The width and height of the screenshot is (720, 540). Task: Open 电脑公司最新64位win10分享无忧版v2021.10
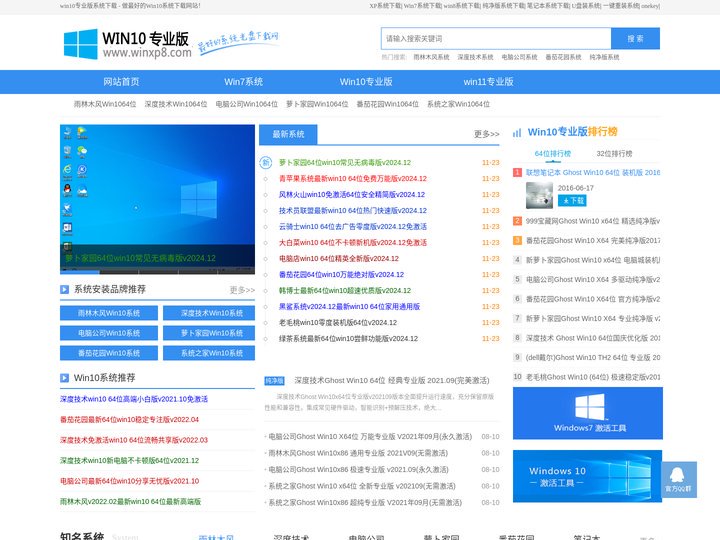pos(129,481)
